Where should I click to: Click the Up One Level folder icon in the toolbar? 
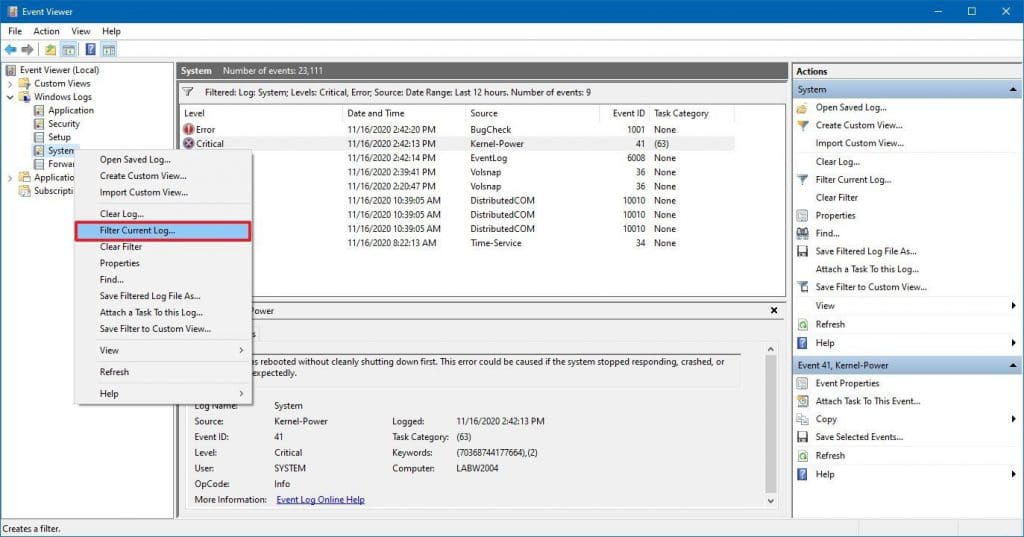pyautogui.click(x=50, y=49)
